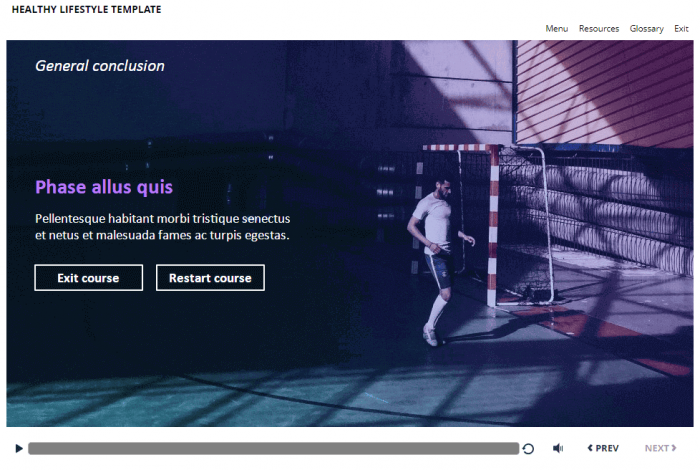Viewport: 700px width, 470px height.
Task: Click the soccer player in the image
Action: tap(436, 250)
